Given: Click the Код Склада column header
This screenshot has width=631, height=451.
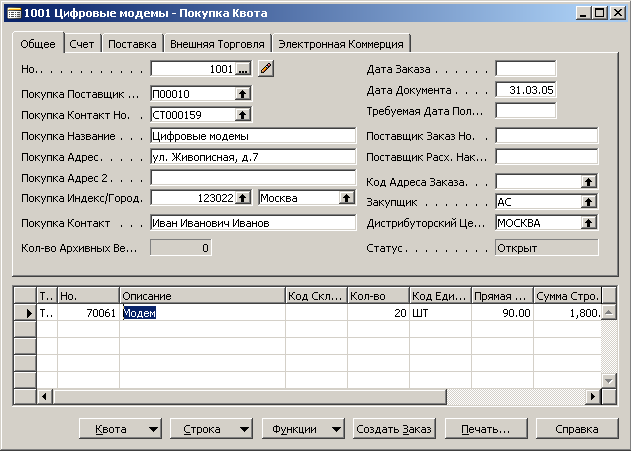Looking at the screenshot, I should click(316, 296).
